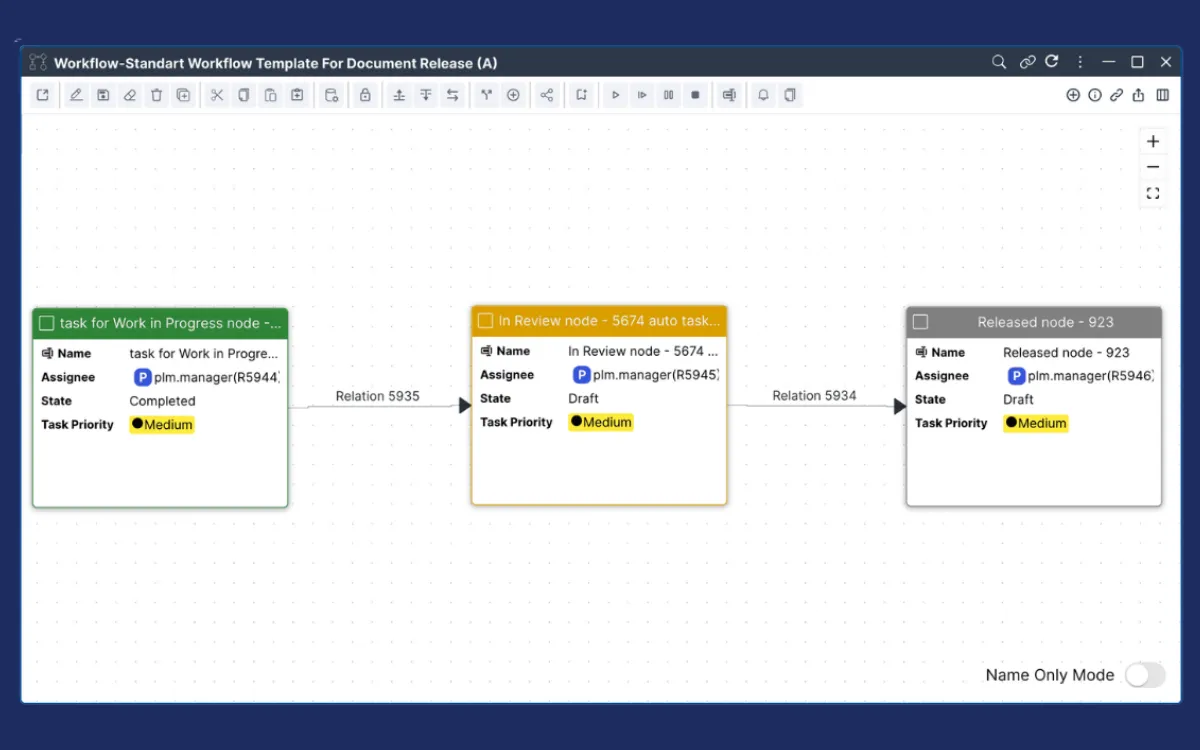Click the trash delete icon
1200x750 pixels.
tap(156, 95)
